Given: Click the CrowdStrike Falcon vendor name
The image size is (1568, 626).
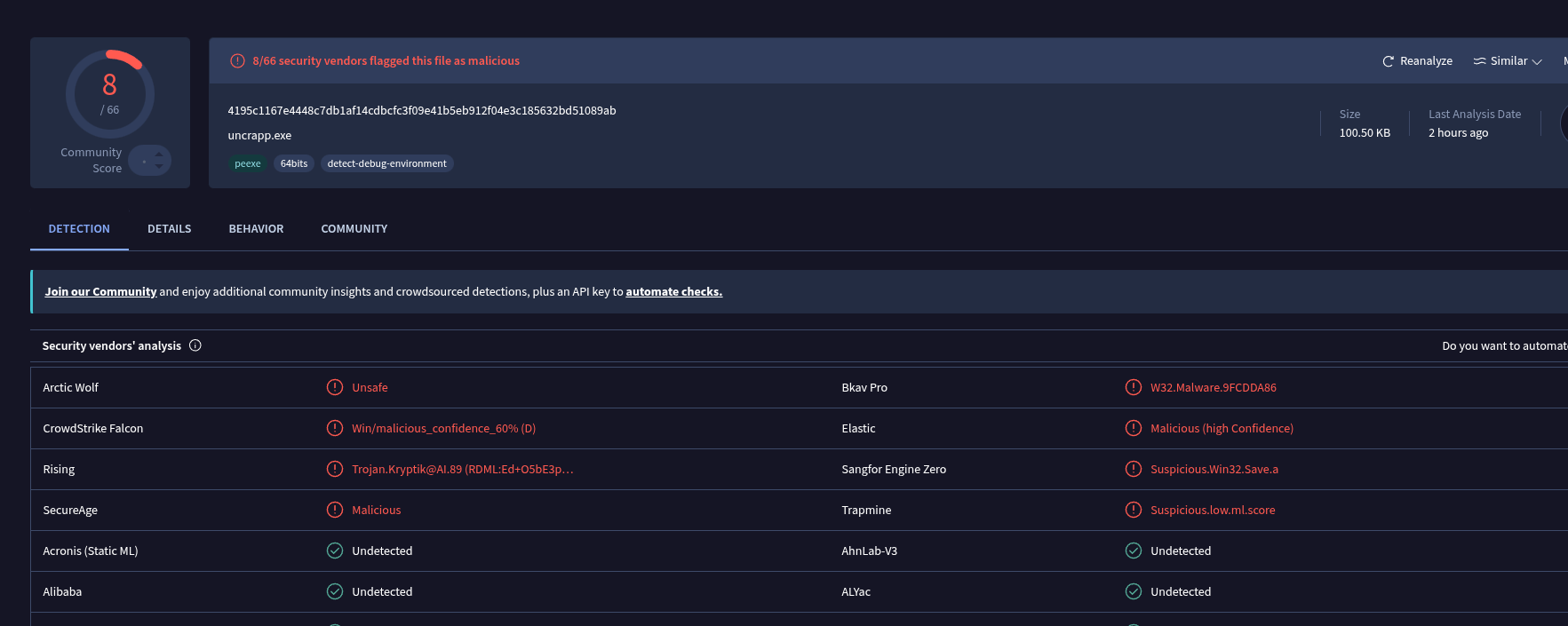Looking at the screenshot, I should (93, 429).
